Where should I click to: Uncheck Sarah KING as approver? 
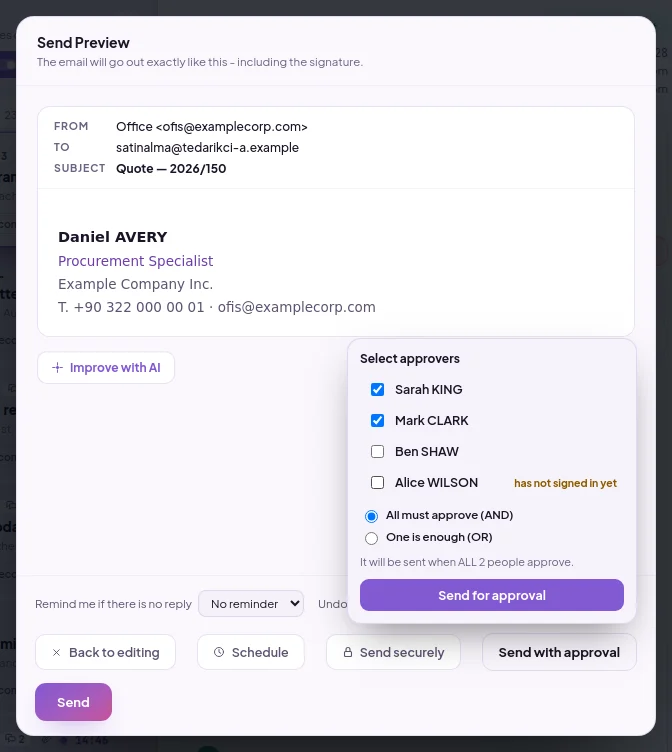[x=377, y=389]
